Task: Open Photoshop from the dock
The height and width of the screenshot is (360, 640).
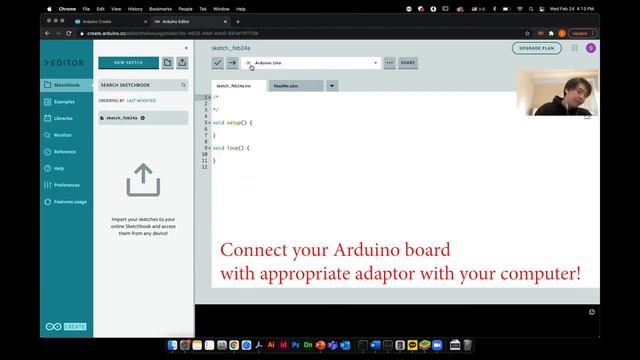Action: click(296, 345)
